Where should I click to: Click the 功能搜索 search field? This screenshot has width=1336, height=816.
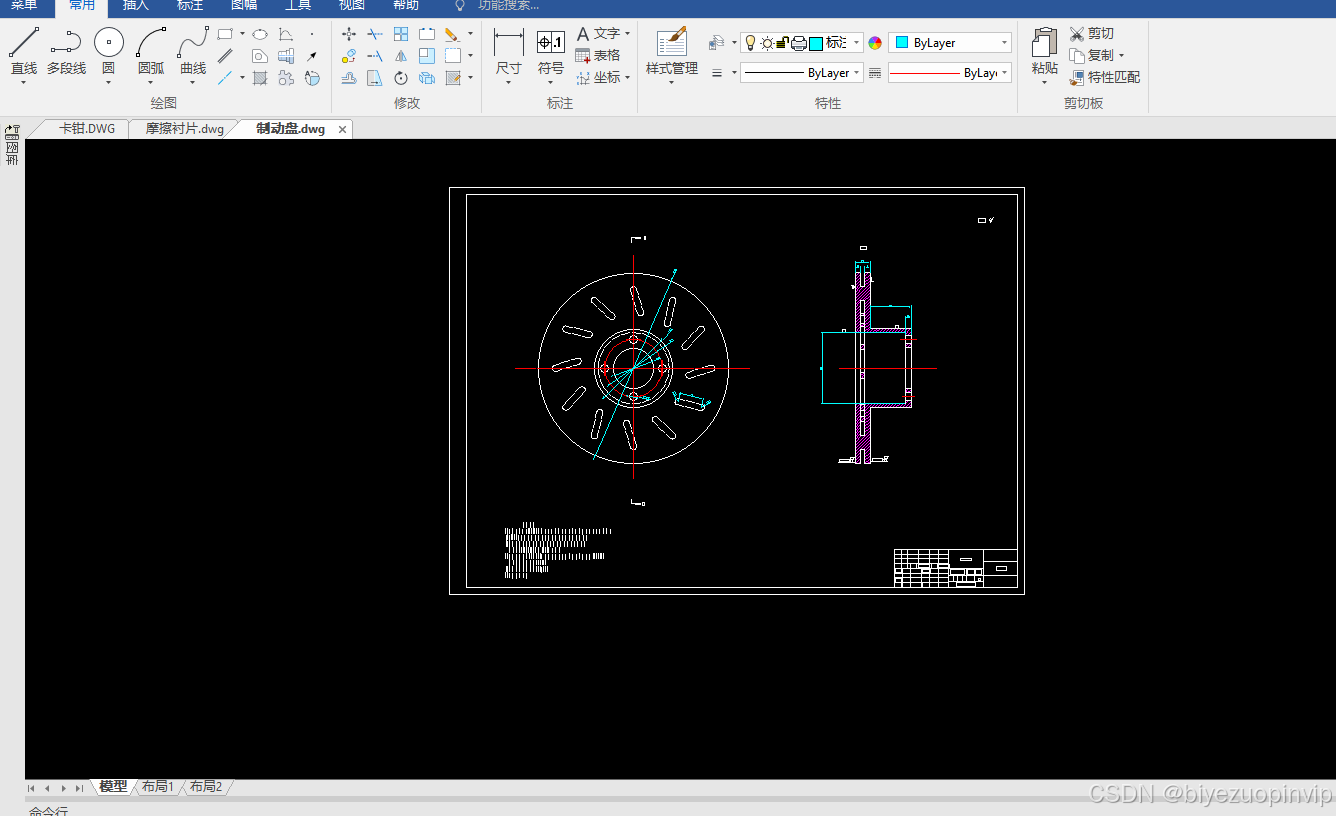[508, 5]
